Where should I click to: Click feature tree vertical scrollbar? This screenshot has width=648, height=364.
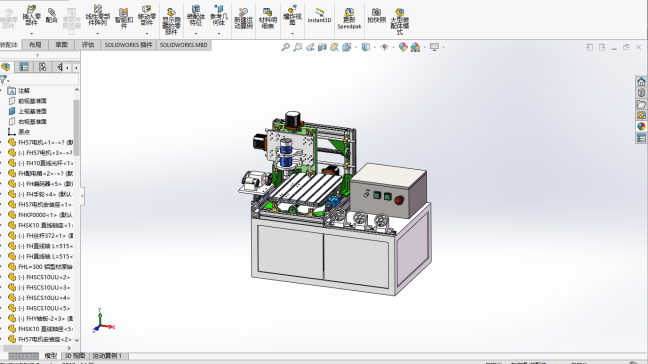pyautogui.click(x=76, y=128)
